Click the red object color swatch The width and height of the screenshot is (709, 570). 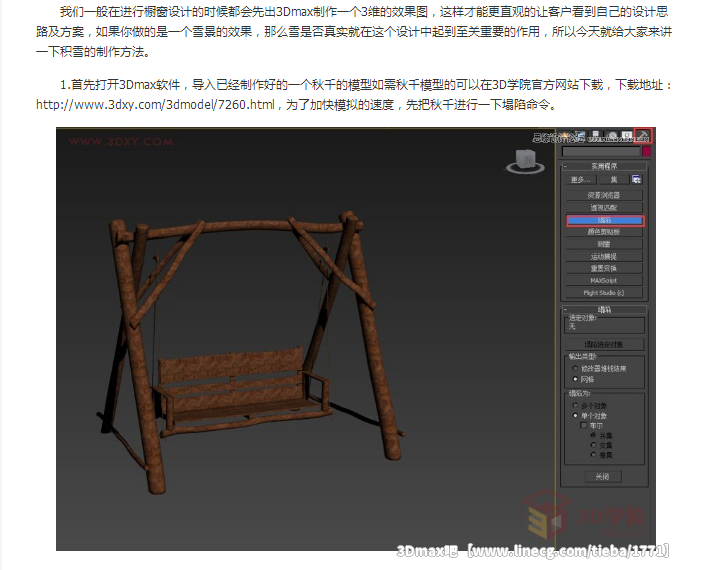coord(646,151)
